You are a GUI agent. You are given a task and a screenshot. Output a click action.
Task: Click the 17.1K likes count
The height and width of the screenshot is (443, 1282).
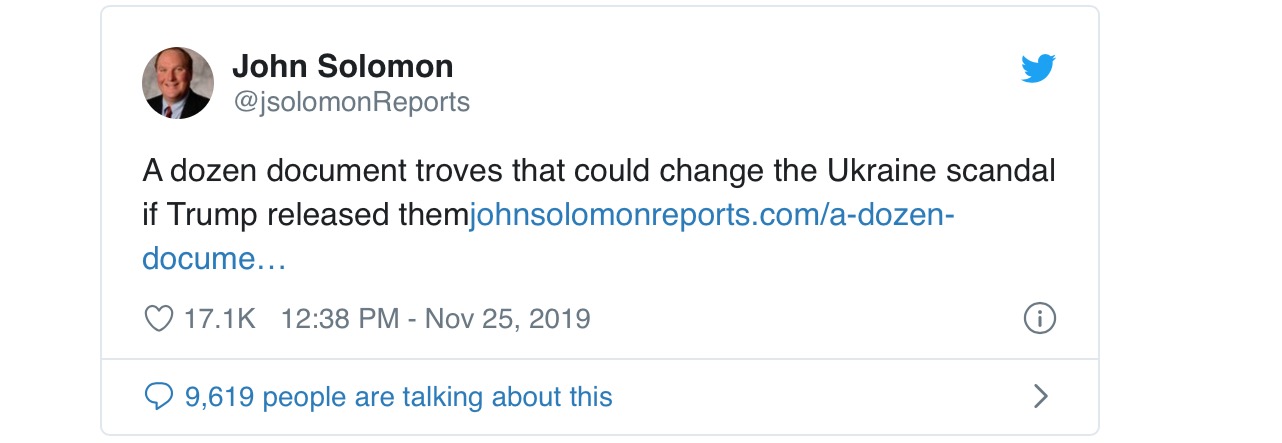point(220,319)
